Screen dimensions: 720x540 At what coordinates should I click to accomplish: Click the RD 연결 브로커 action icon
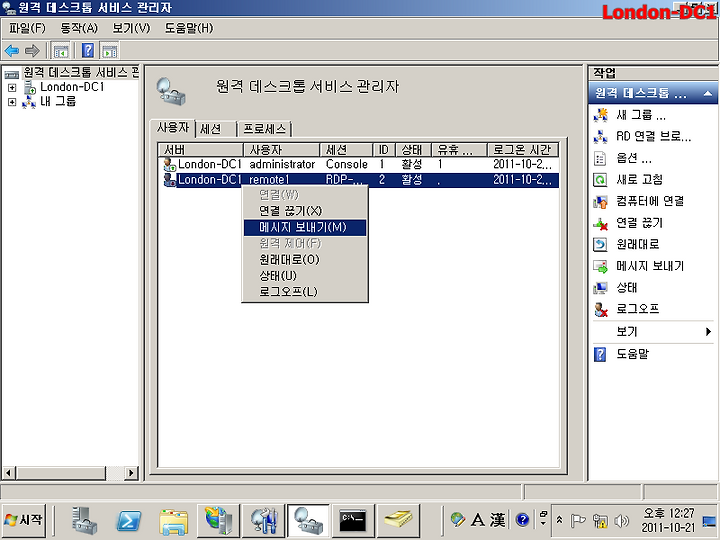[601, 136]
